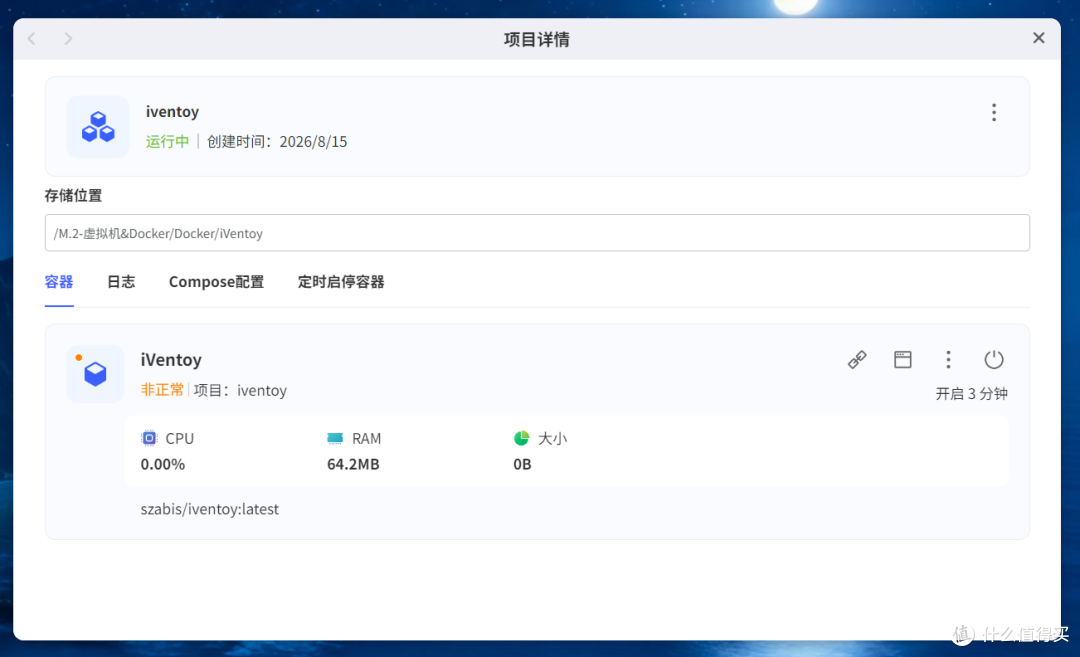Go back with the left arrow
The height and width of the screenshot is (657, 1080).
[32, 39]
